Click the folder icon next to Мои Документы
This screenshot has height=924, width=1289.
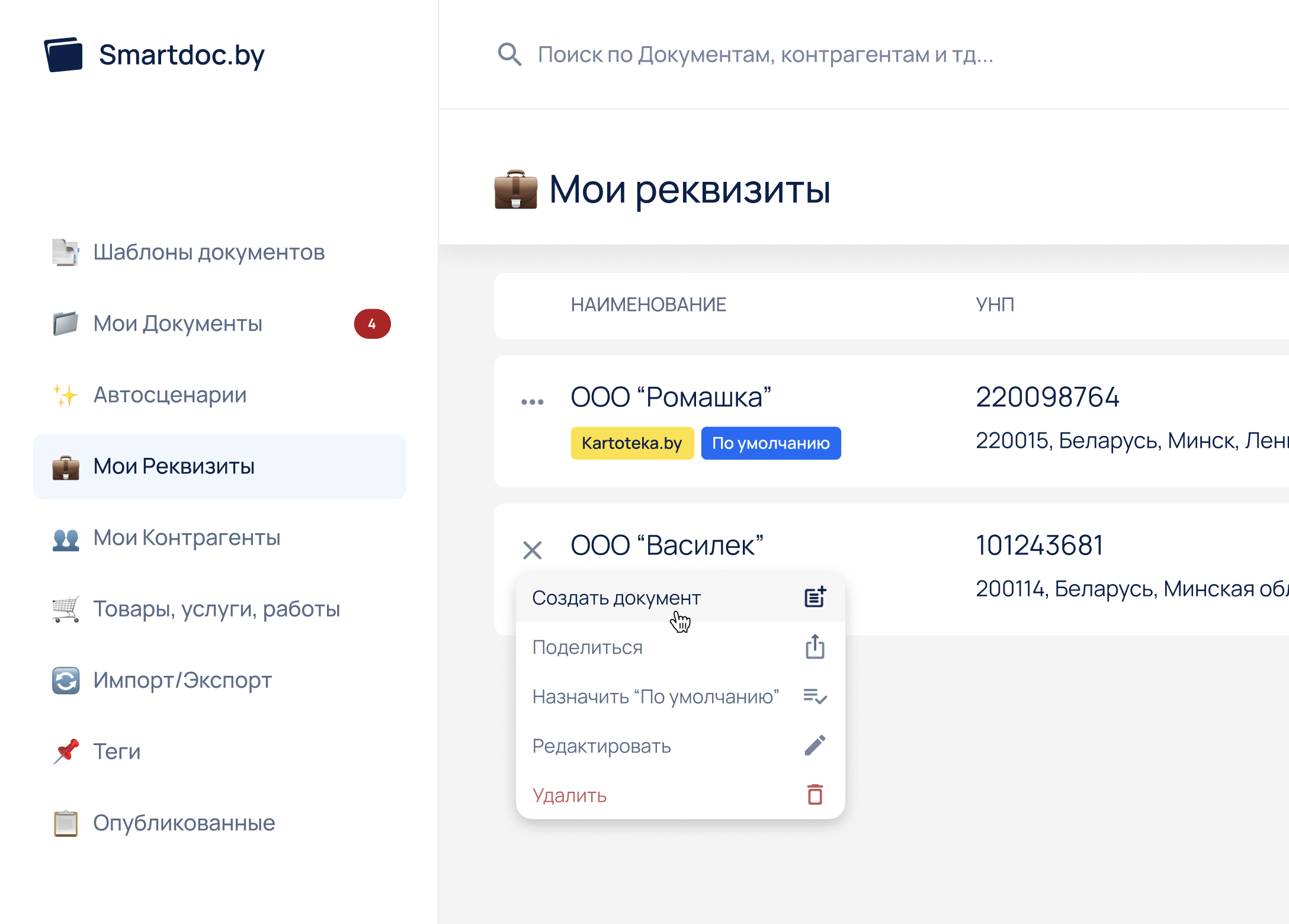click(65, 323)
